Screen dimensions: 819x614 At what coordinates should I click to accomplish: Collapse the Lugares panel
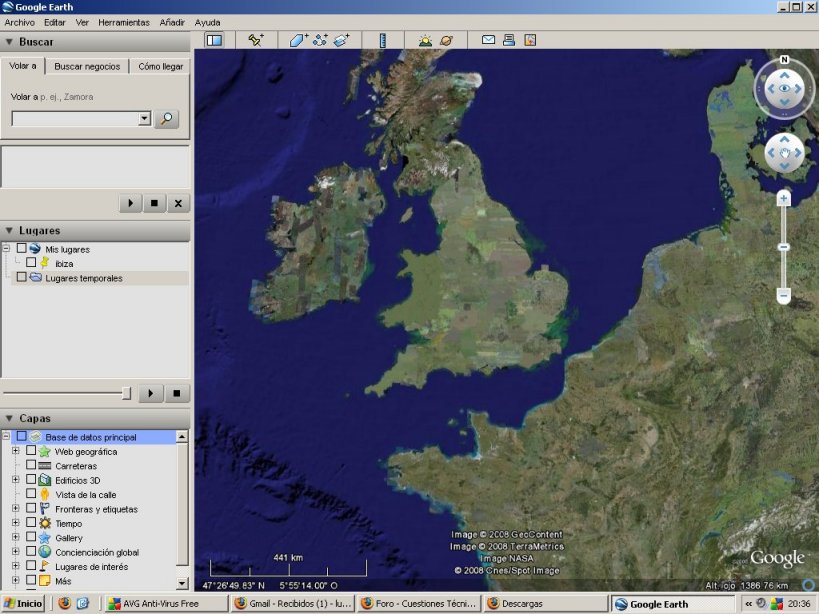[x=9, y=230]
